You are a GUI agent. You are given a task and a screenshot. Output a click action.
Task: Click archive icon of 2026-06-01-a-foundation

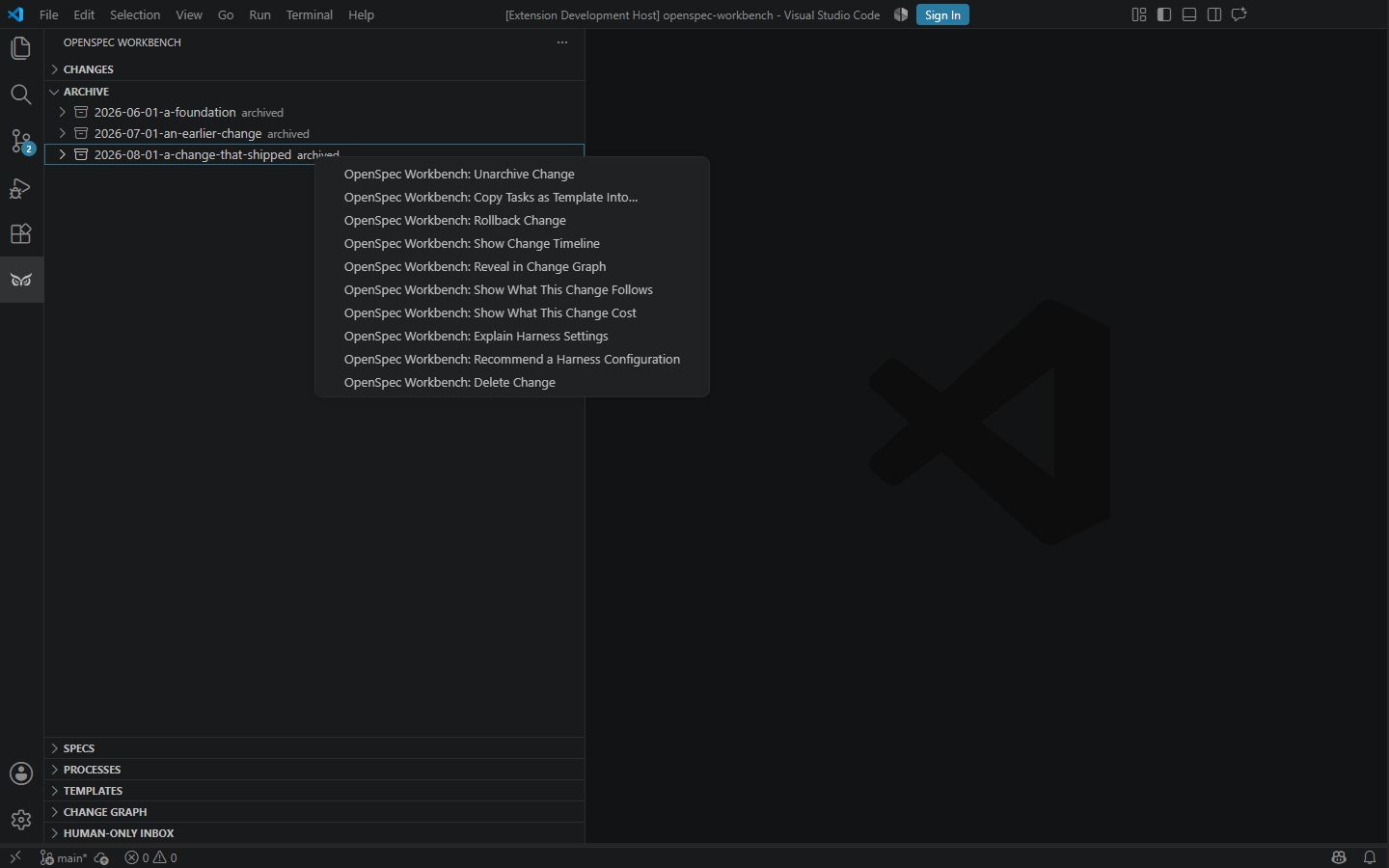click(81, 112)
